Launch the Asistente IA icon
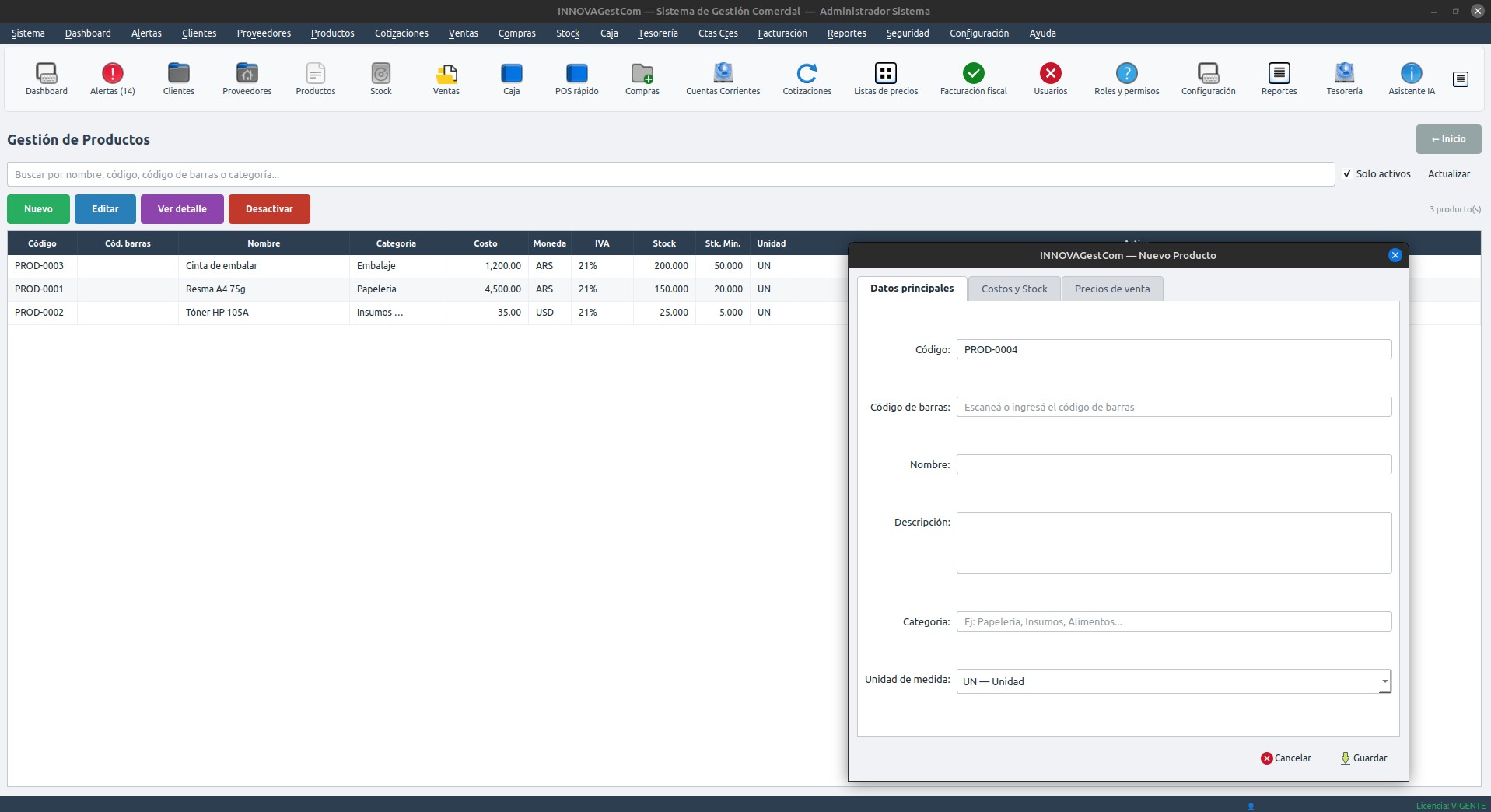The width and height of the screenshot is (1491, 812). click(1411, 74)
